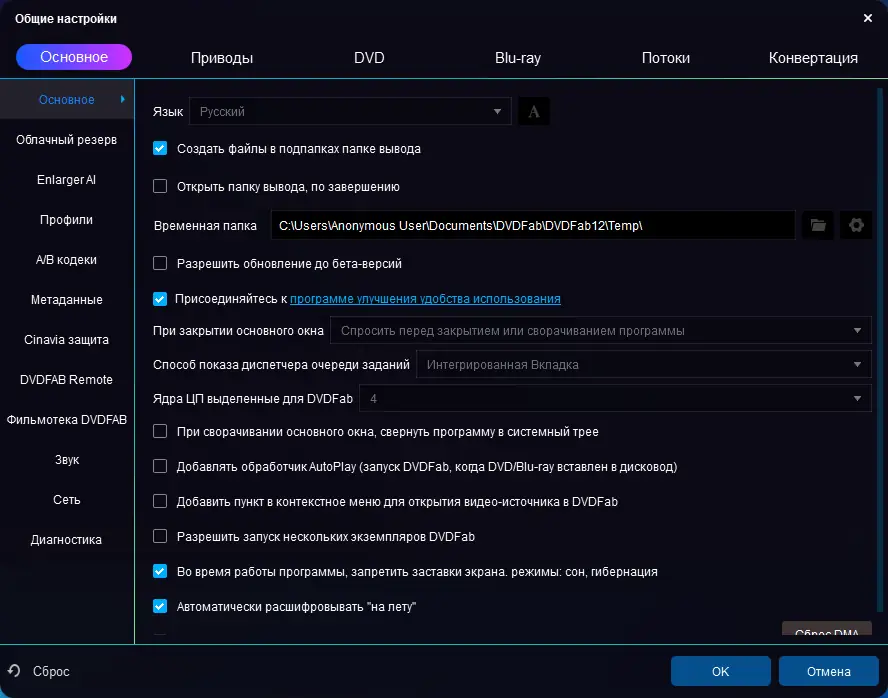
Task: Tick 'Разрешить обновление до бета-версий' checkbox
Action: [x=160, y=263]
